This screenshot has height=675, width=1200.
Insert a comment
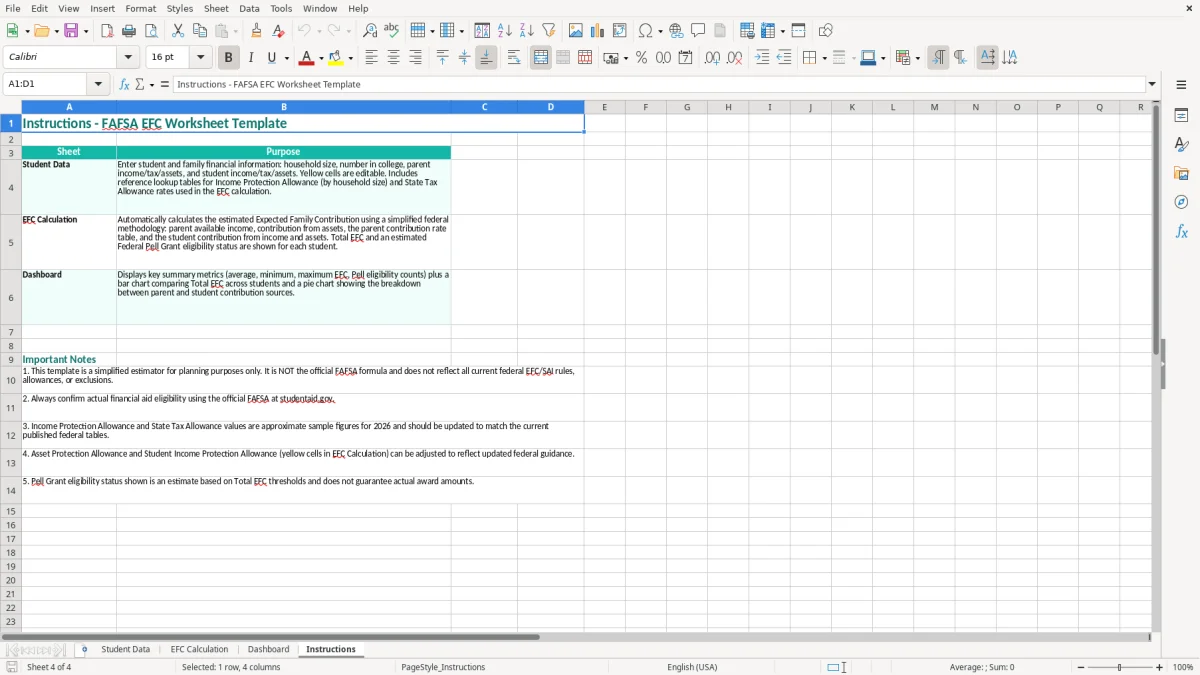(698, 31)
